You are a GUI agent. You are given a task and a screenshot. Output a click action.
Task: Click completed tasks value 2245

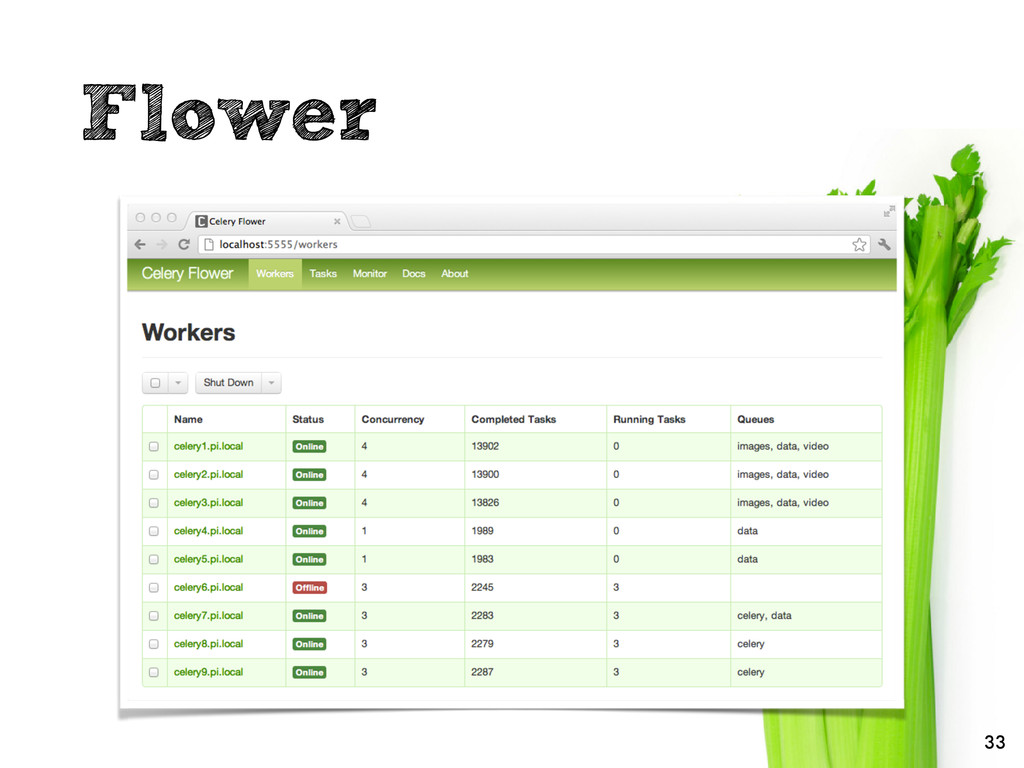(483, 587)
